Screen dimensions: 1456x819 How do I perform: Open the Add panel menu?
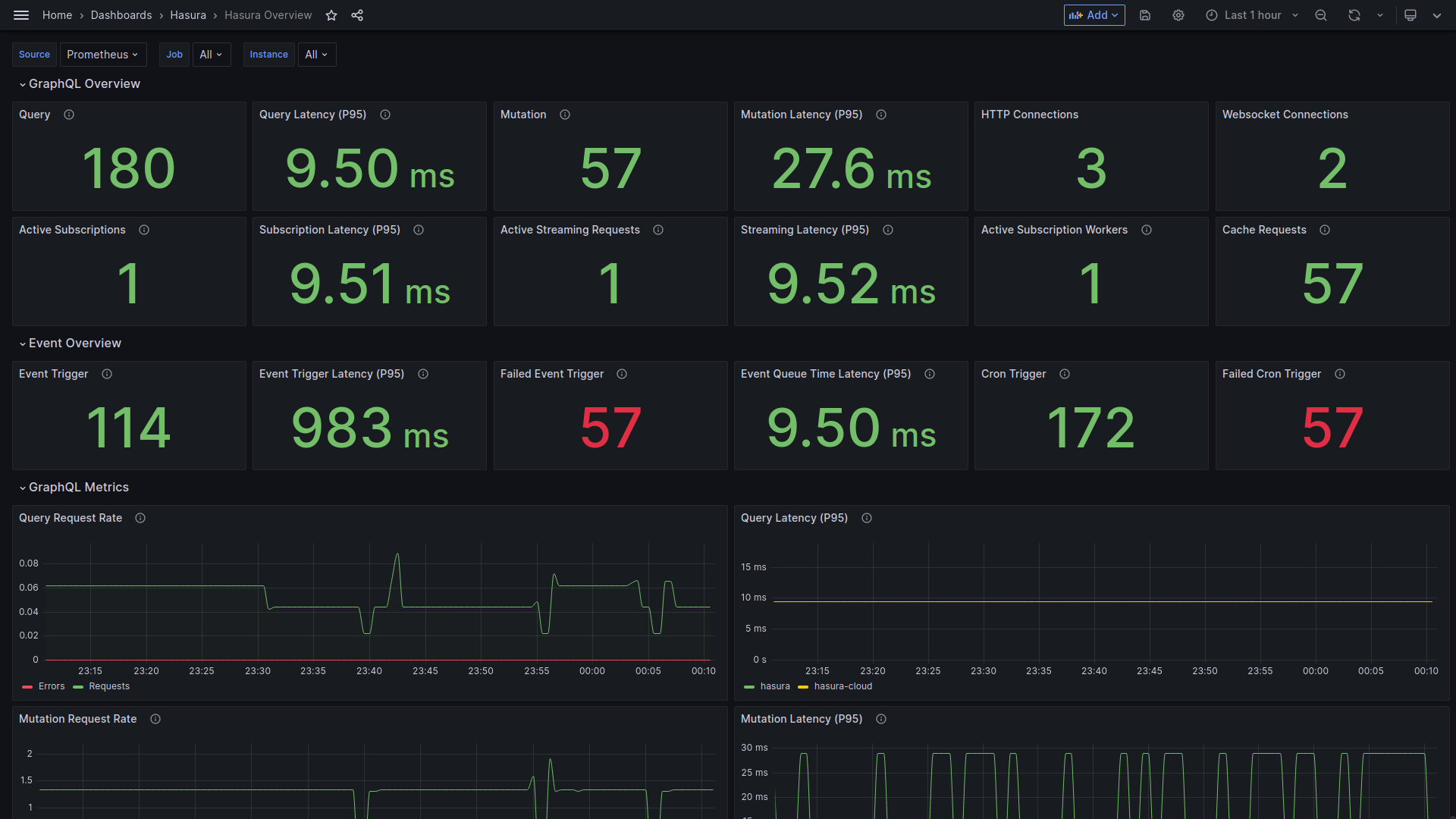click(1094, 15)
